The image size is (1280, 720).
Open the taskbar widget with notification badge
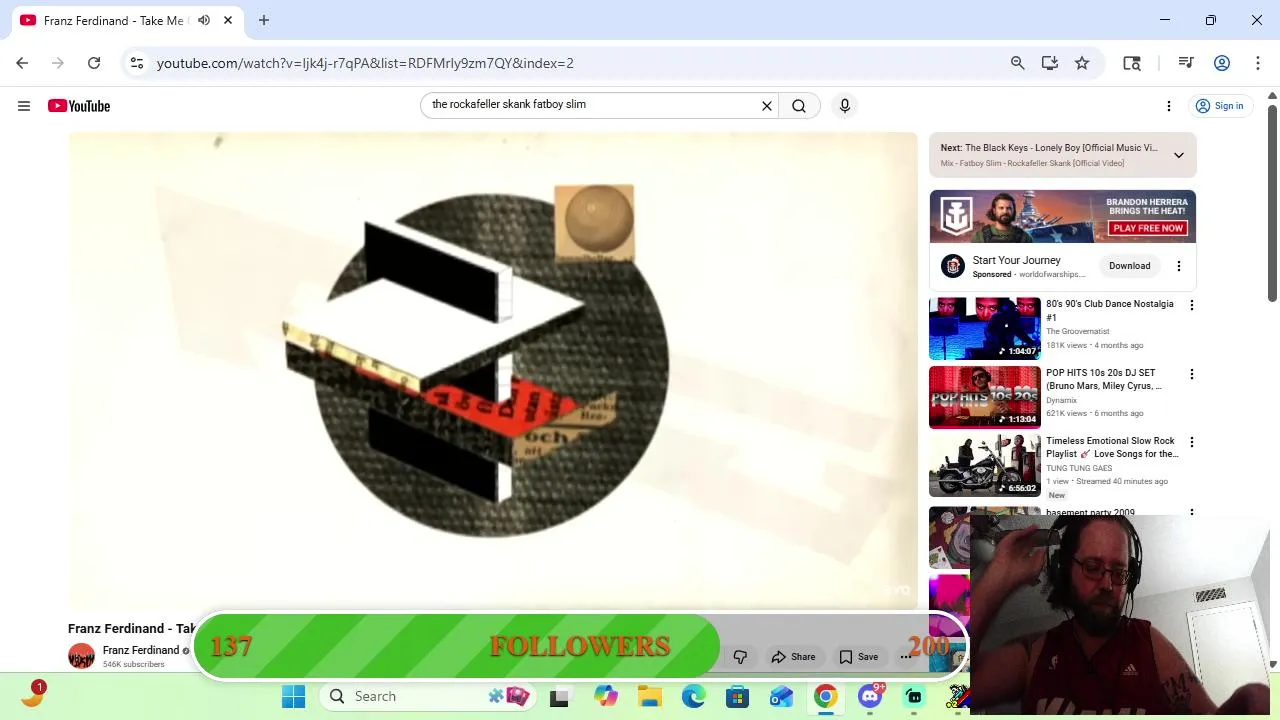click(x=32, y=695)
